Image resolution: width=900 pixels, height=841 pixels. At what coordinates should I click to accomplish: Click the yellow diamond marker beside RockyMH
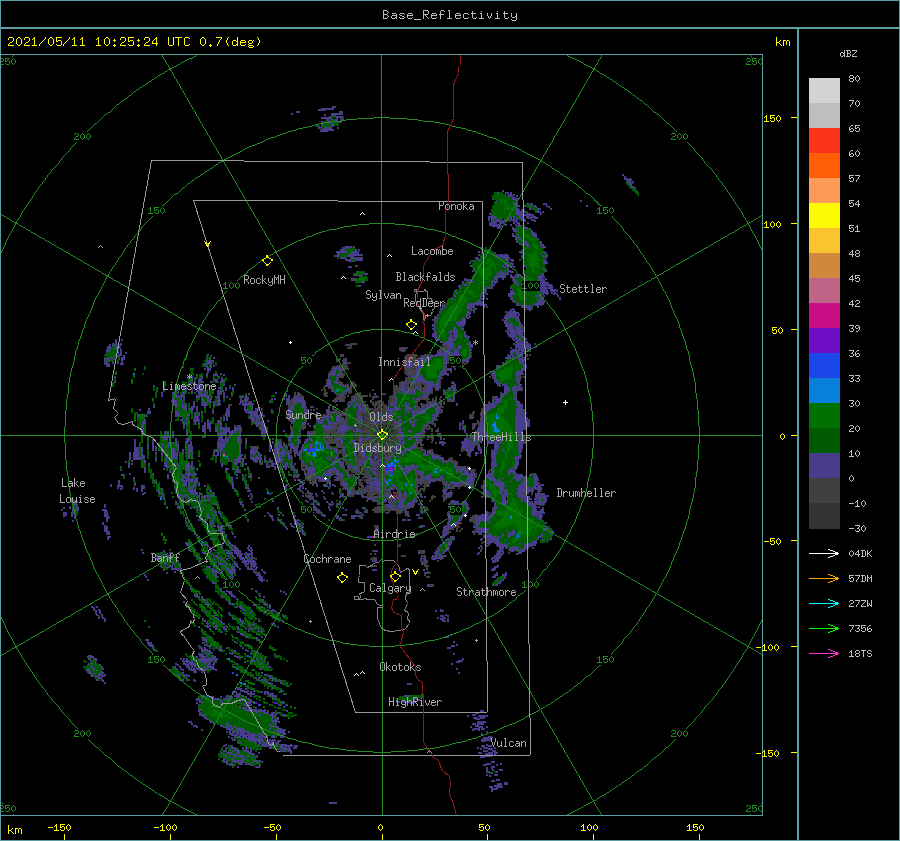click(267, 261)
